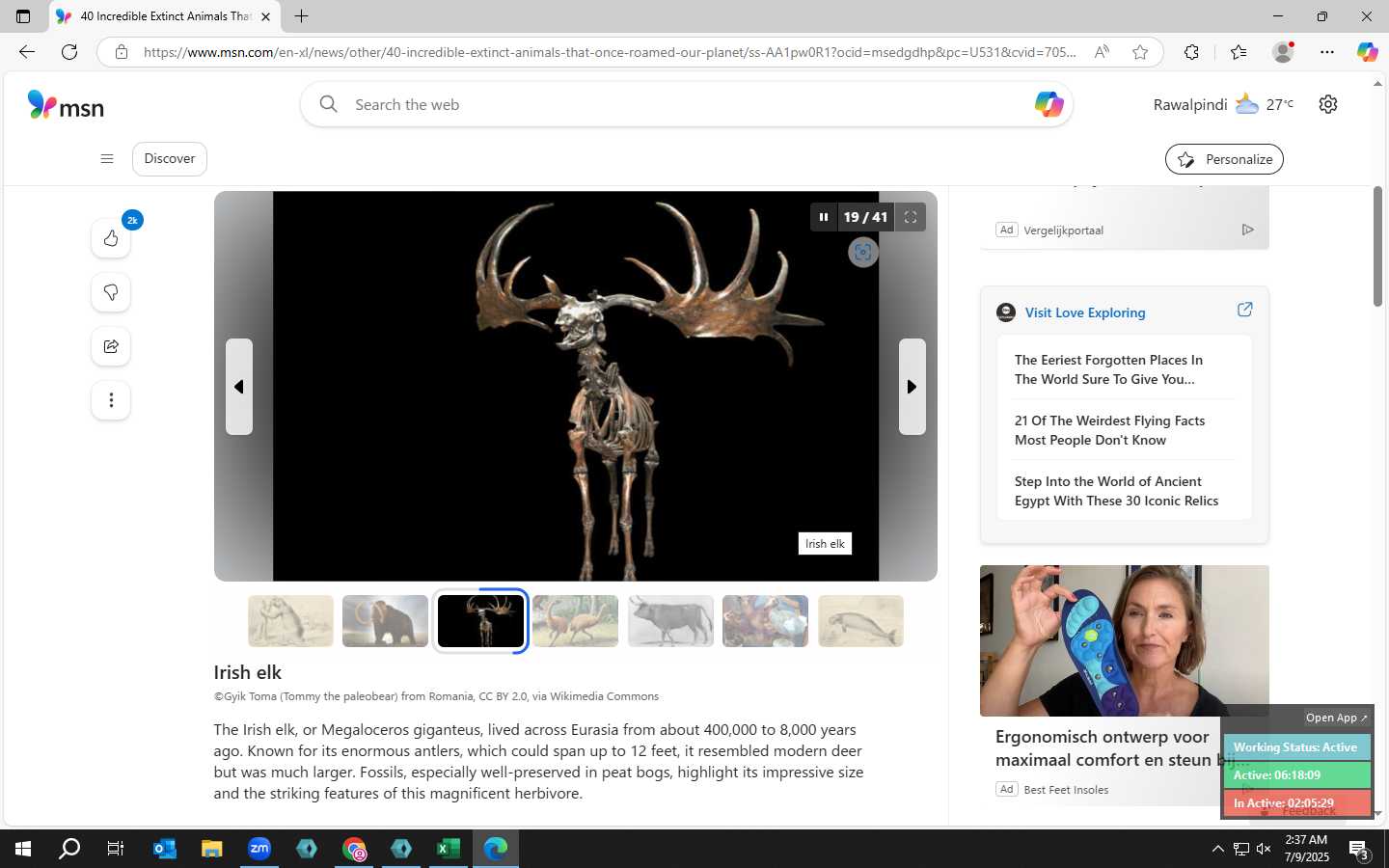Image resolution: width=1389 pixels, height=868 pixels.
Task: Click Open App in tracker widget
Action: click(1336, 718)
